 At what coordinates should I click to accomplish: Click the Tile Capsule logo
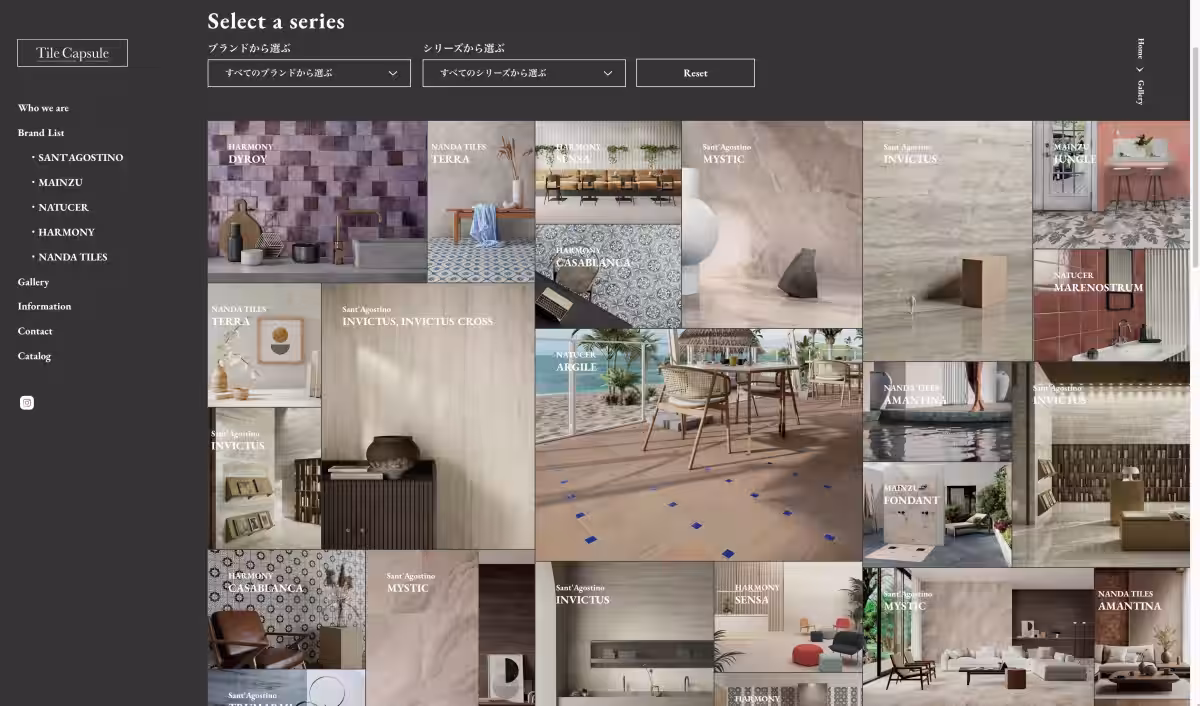click(72, 53)
